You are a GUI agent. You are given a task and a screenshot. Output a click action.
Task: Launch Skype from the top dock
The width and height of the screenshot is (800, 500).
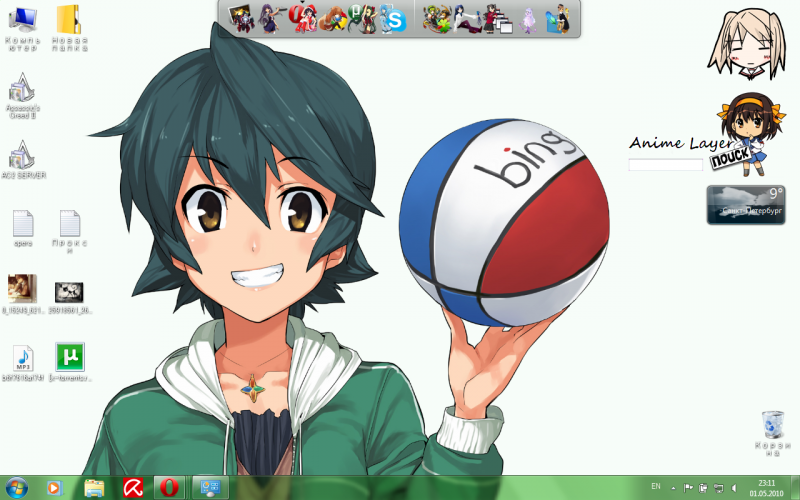click(393, 19)
